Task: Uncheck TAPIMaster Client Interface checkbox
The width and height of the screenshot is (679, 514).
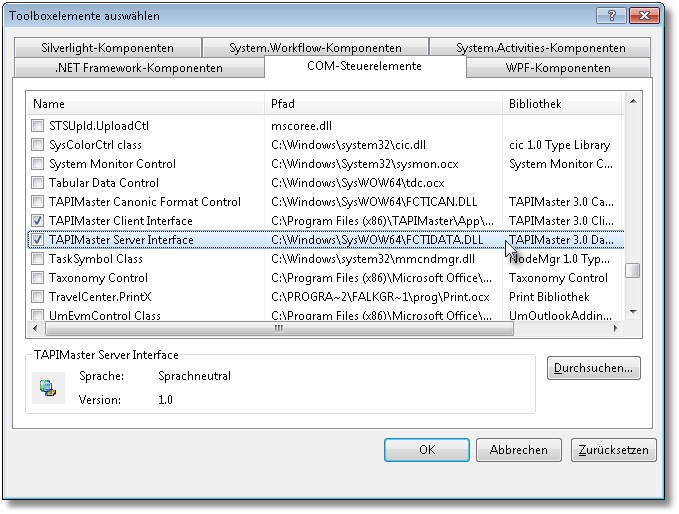Action: pos(38,221)
